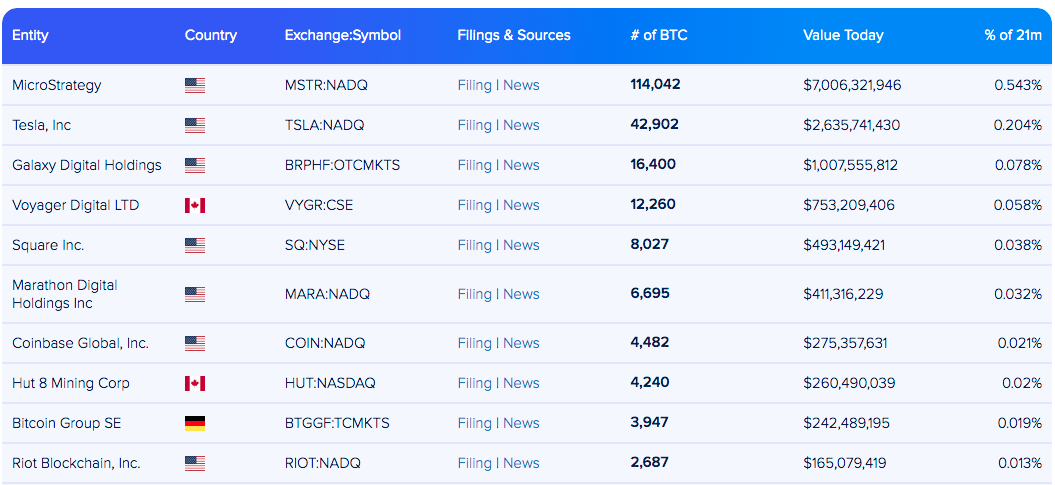Open Square Inc. Filing link
This screenshot has height=485, width=1055.
474,245
